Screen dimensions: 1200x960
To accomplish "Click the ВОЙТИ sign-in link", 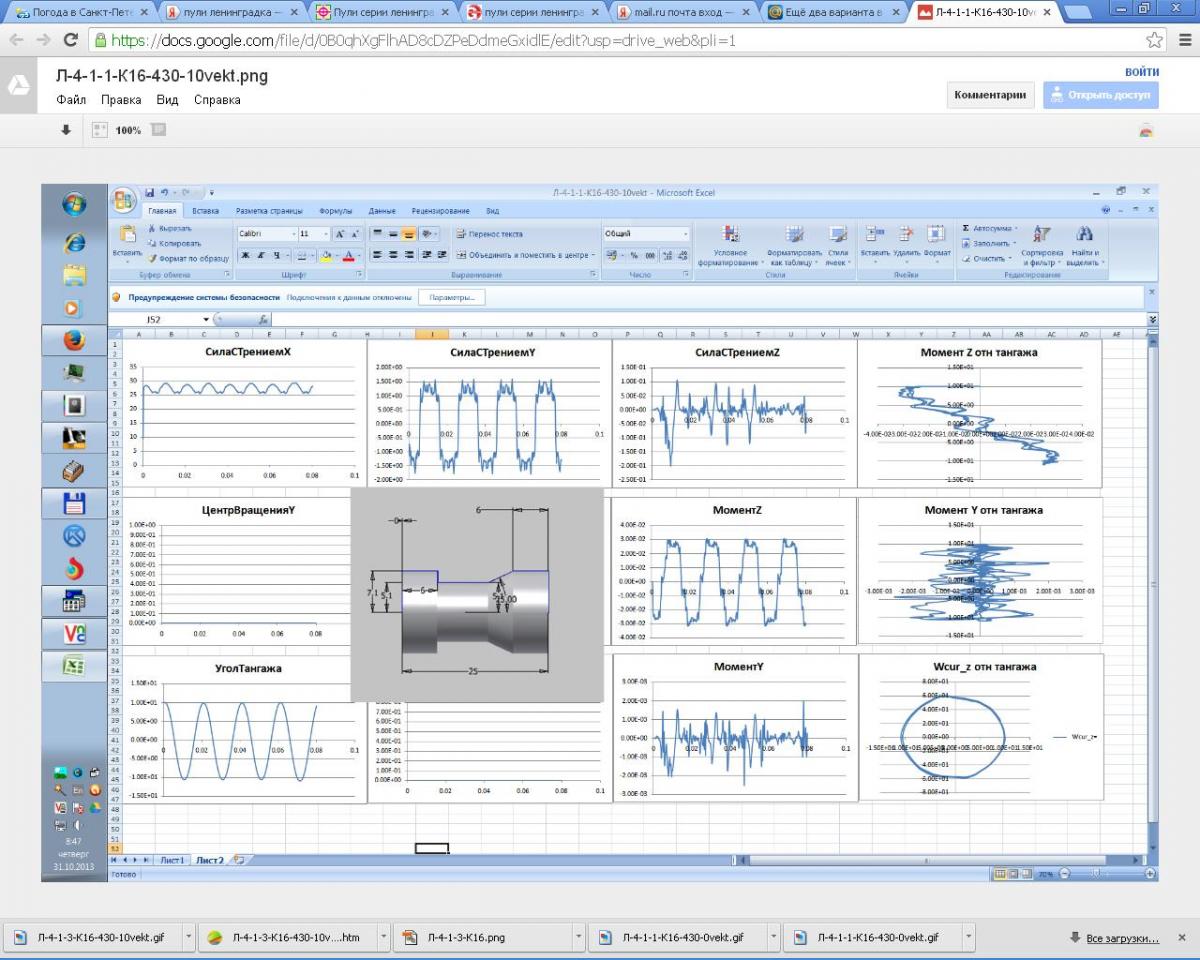I will tap(1142, 72).
